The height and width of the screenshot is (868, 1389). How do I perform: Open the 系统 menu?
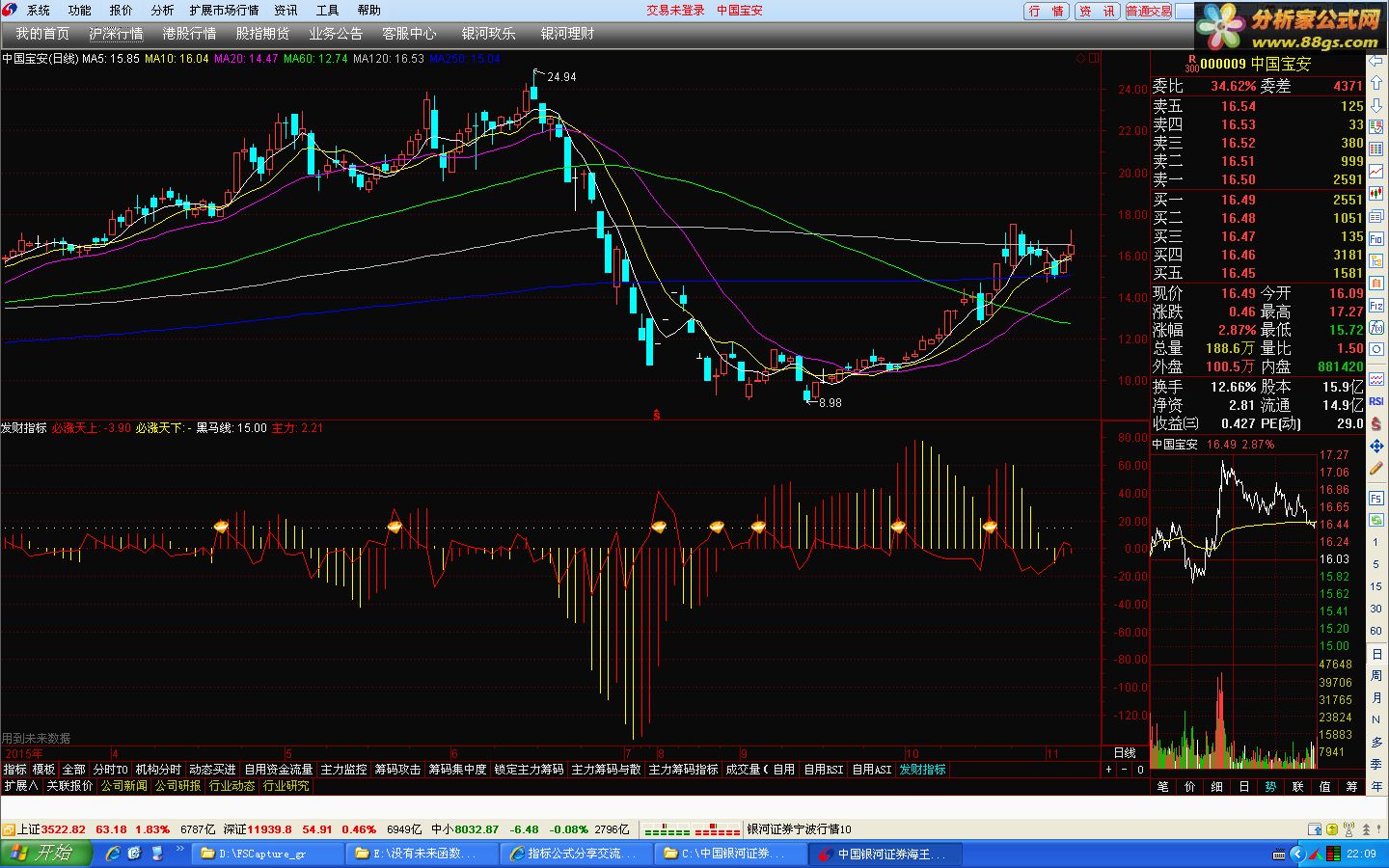click(39, 11)
